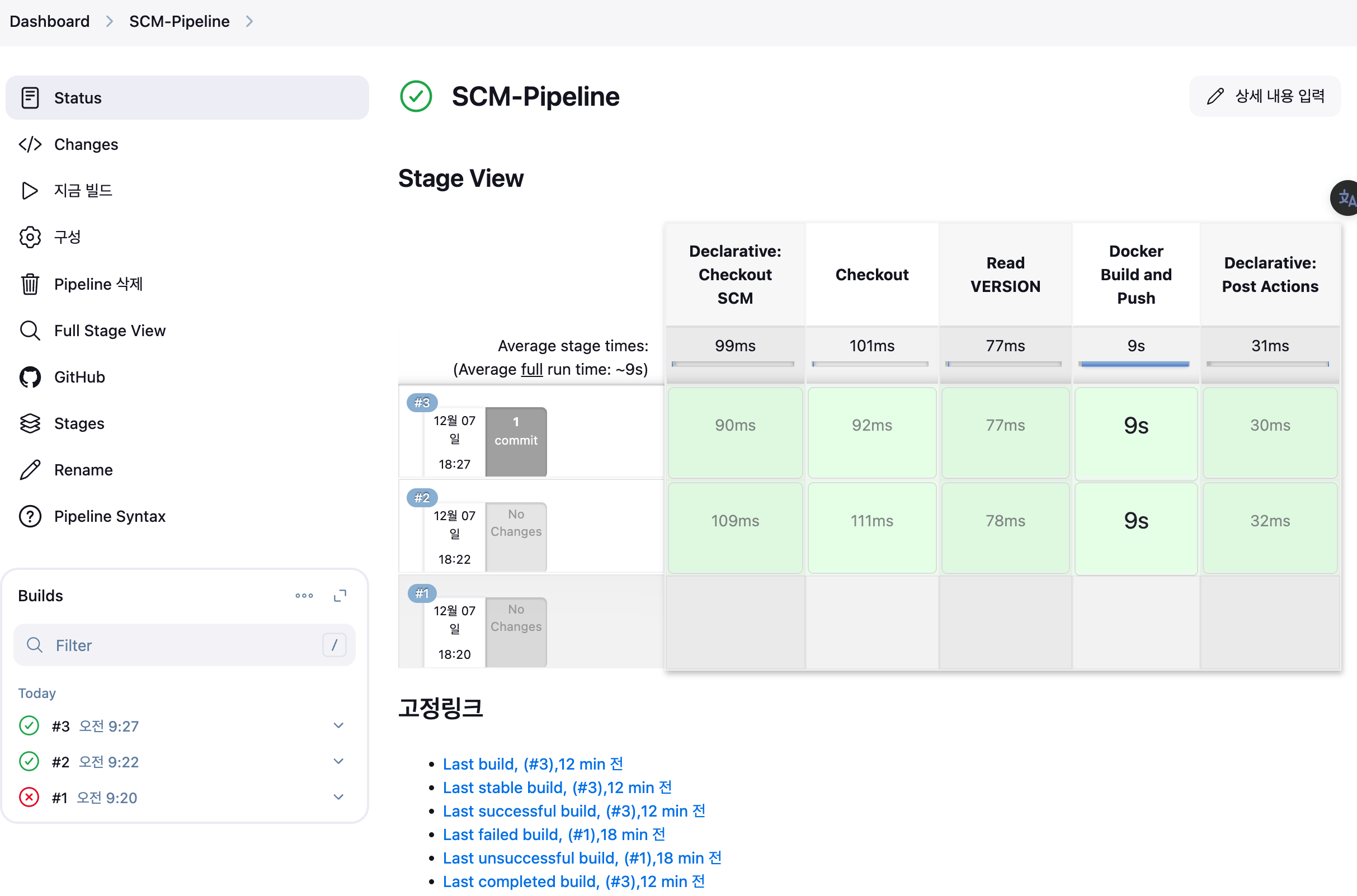Click the Docker Build and Push average time bar

coord(1135,364)
